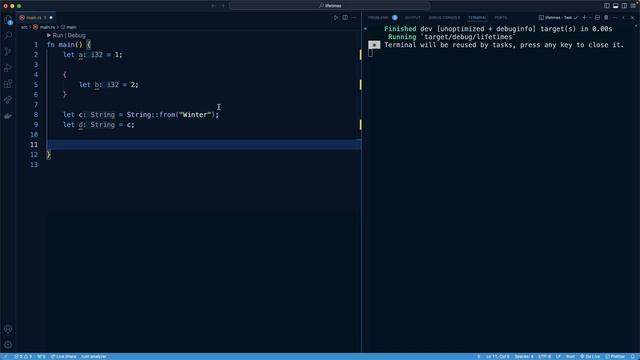The height and width of the screenshot is (360, 640).
Task: Click the main.rs breadcrumb
Action: [x=47, y=27]
